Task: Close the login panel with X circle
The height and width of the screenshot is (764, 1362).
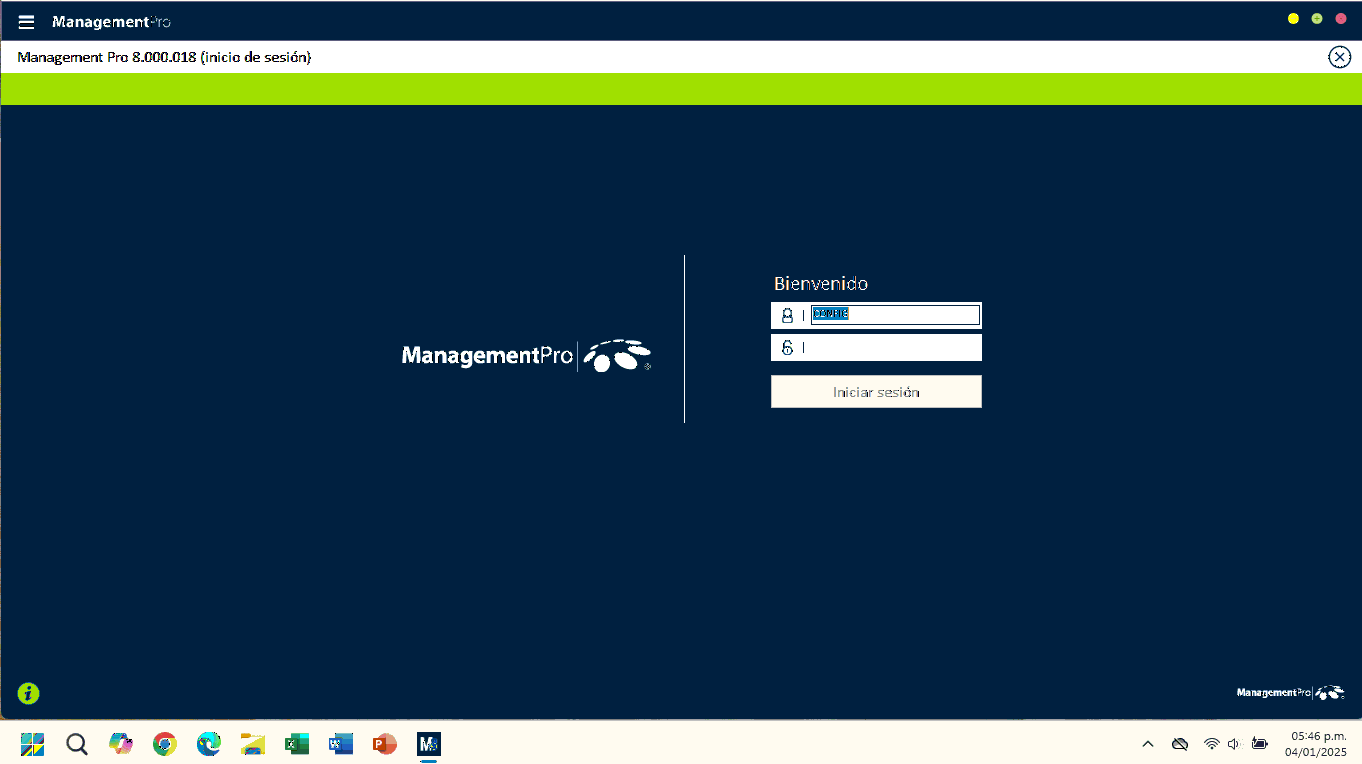Action: (1339, 57)
